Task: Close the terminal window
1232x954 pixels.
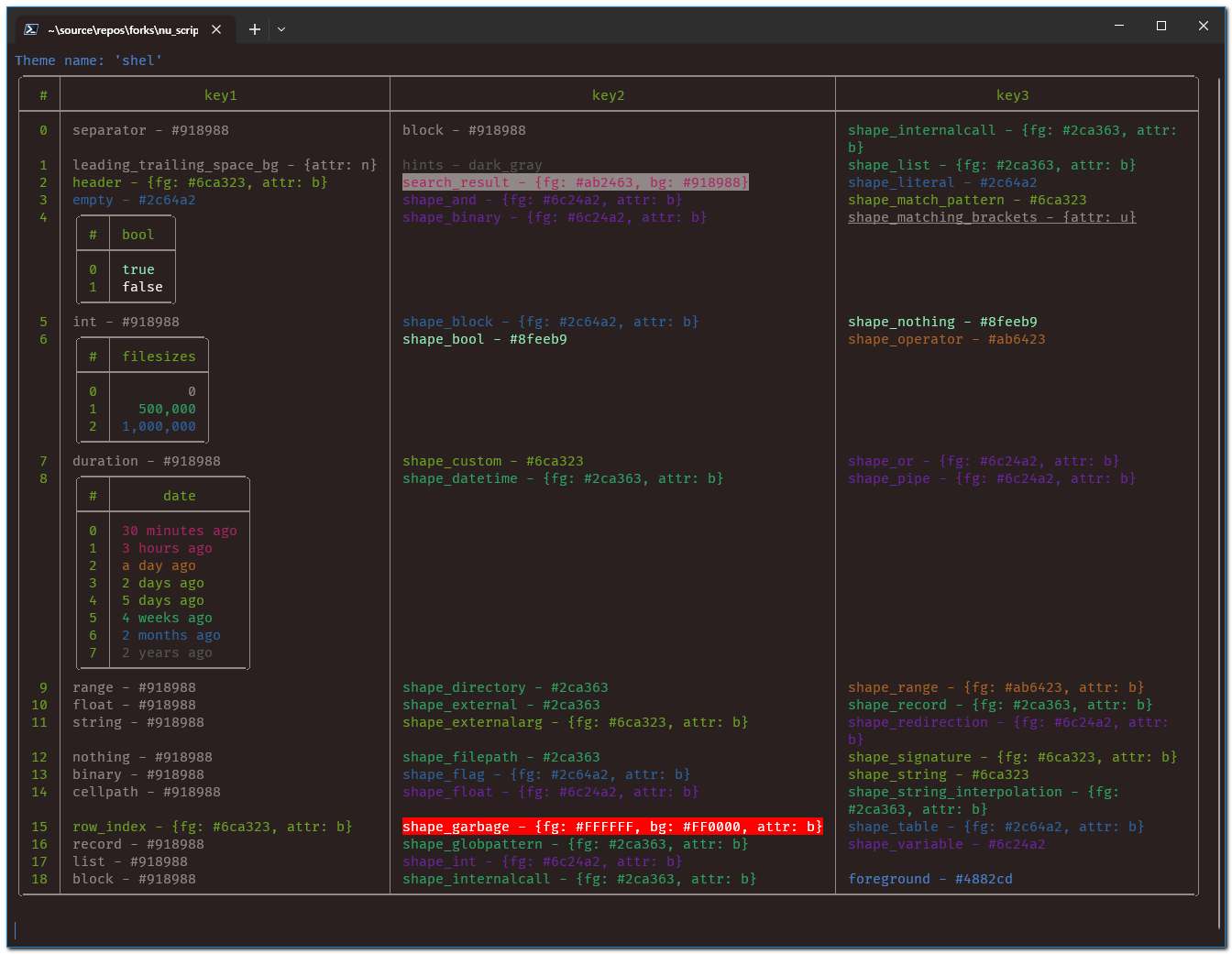Action: coord(1204,26)
